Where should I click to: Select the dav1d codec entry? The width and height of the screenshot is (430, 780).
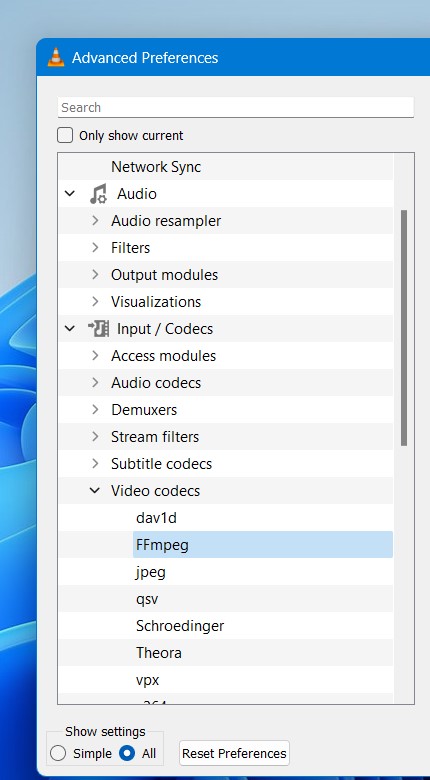pos(156,518)
